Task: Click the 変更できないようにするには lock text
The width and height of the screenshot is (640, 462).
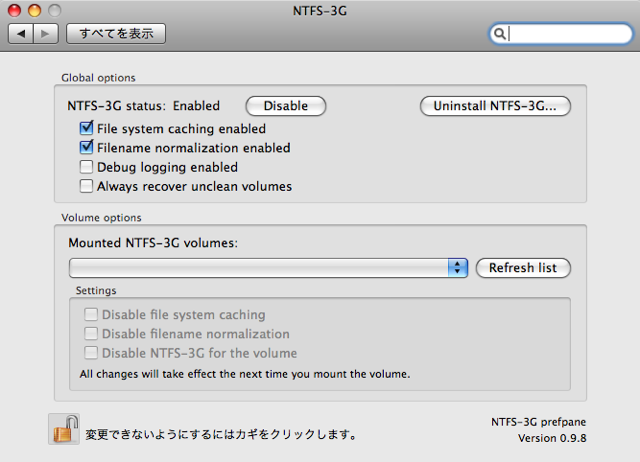Action: click(x=221, y=434)
